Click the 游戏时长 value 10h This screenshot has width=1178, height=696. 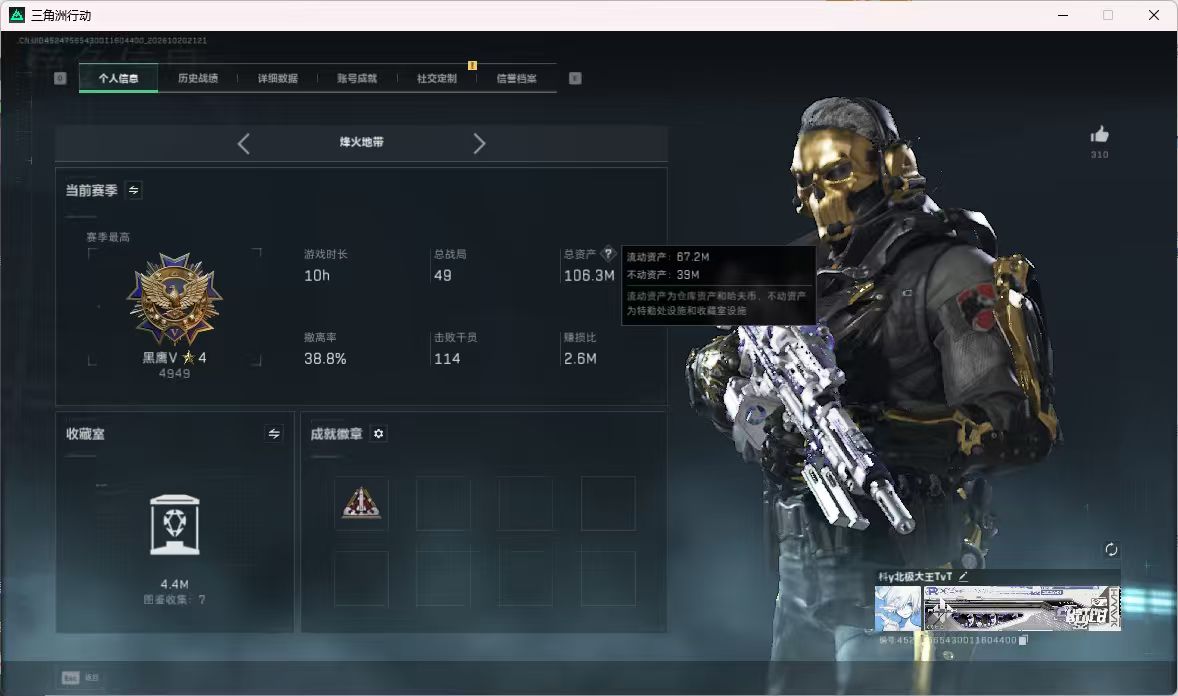pyautogui.click(x=317, y=276)
